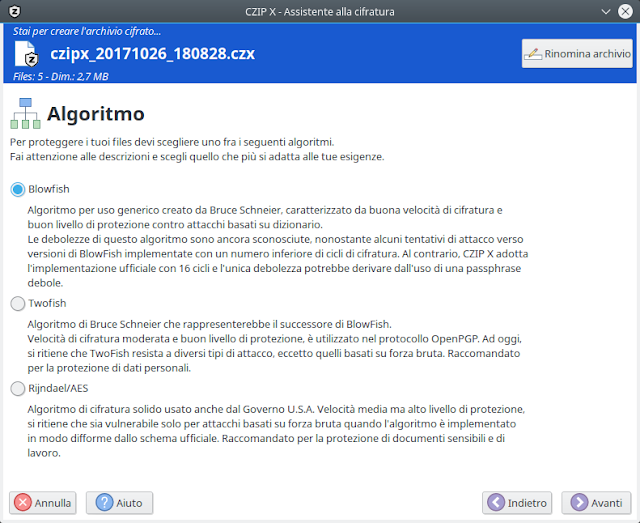
Task: Click the Blowfish description paragraph
Action: (278, 246)
